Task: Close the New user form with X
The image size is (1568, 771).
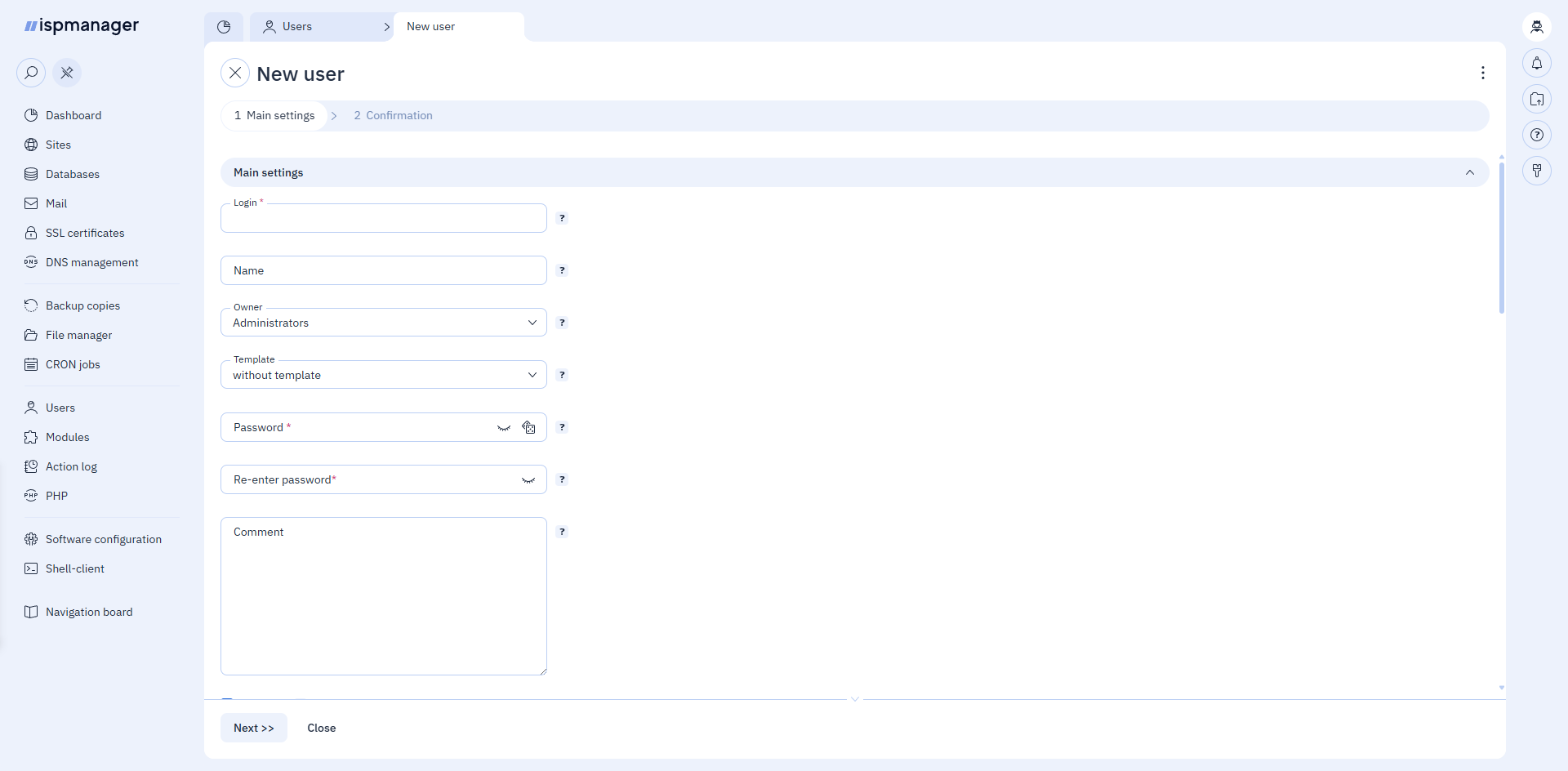Action: click(x=235, y=74)
